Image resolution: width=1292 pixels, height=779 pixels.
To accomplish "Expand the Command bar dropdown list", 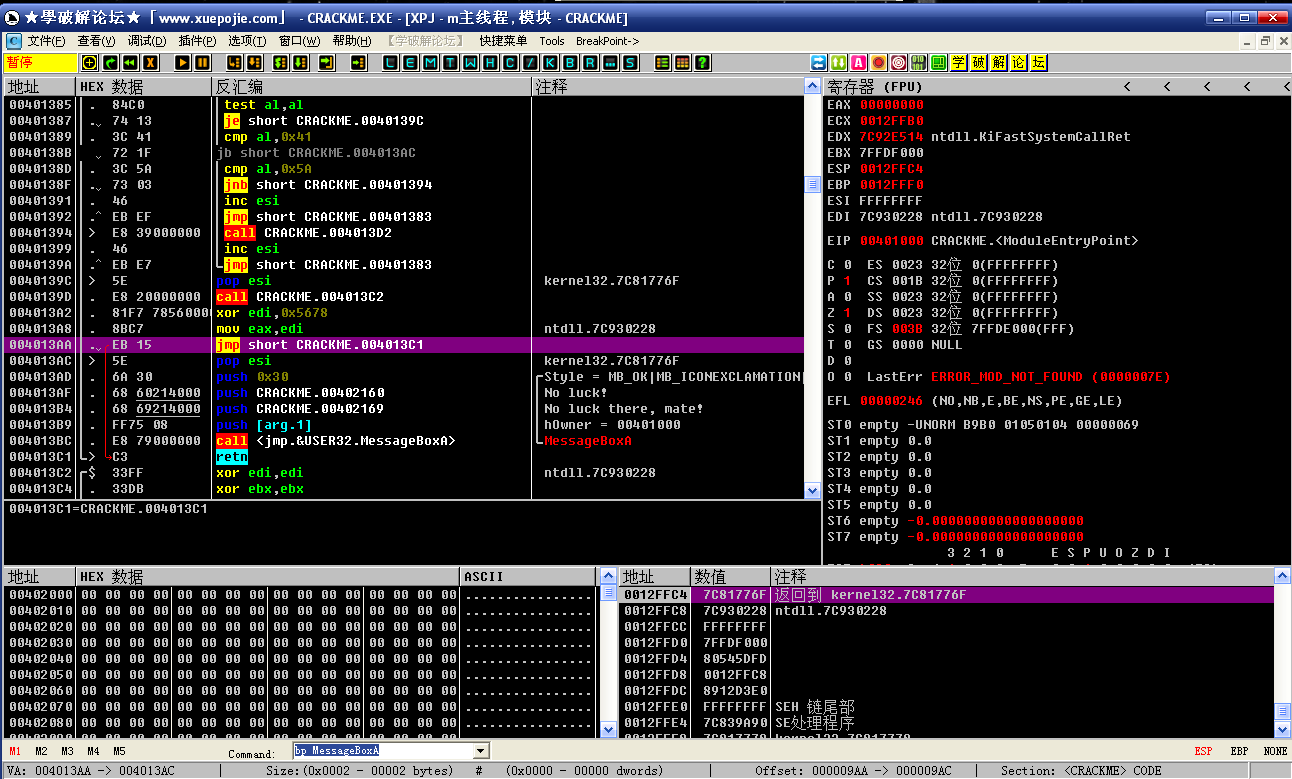I will [480, 751].
